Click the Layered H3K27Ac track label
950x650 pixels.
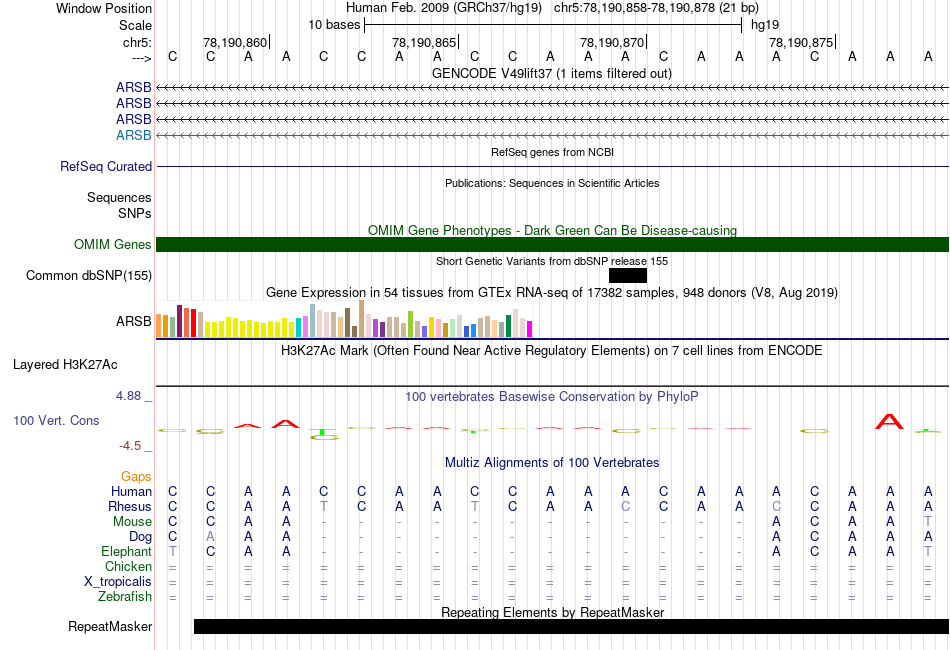point(65,365)
